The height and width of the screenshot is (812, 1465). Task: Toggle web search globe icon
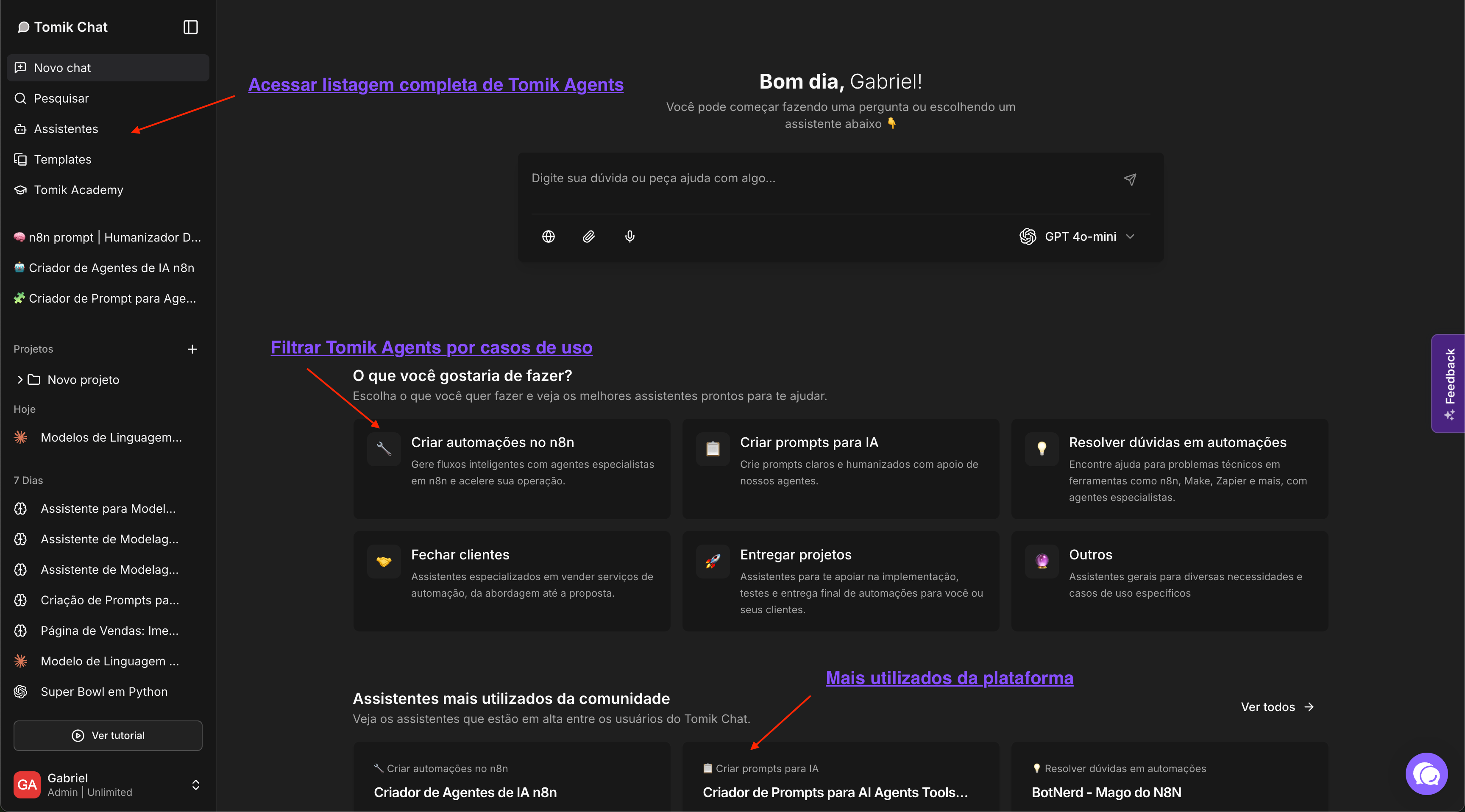point(548,236)
